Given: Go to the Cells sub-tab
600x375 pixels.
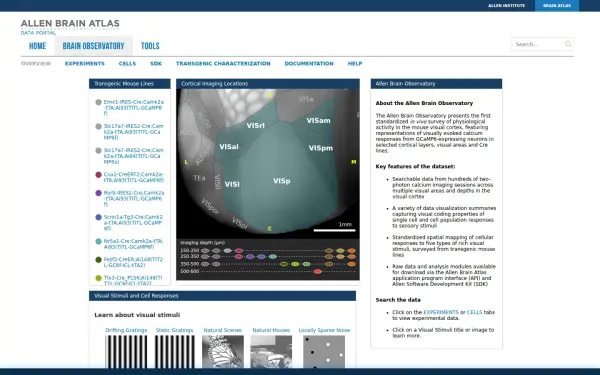Looking at the screenshot, I should (x=127, y=64).
